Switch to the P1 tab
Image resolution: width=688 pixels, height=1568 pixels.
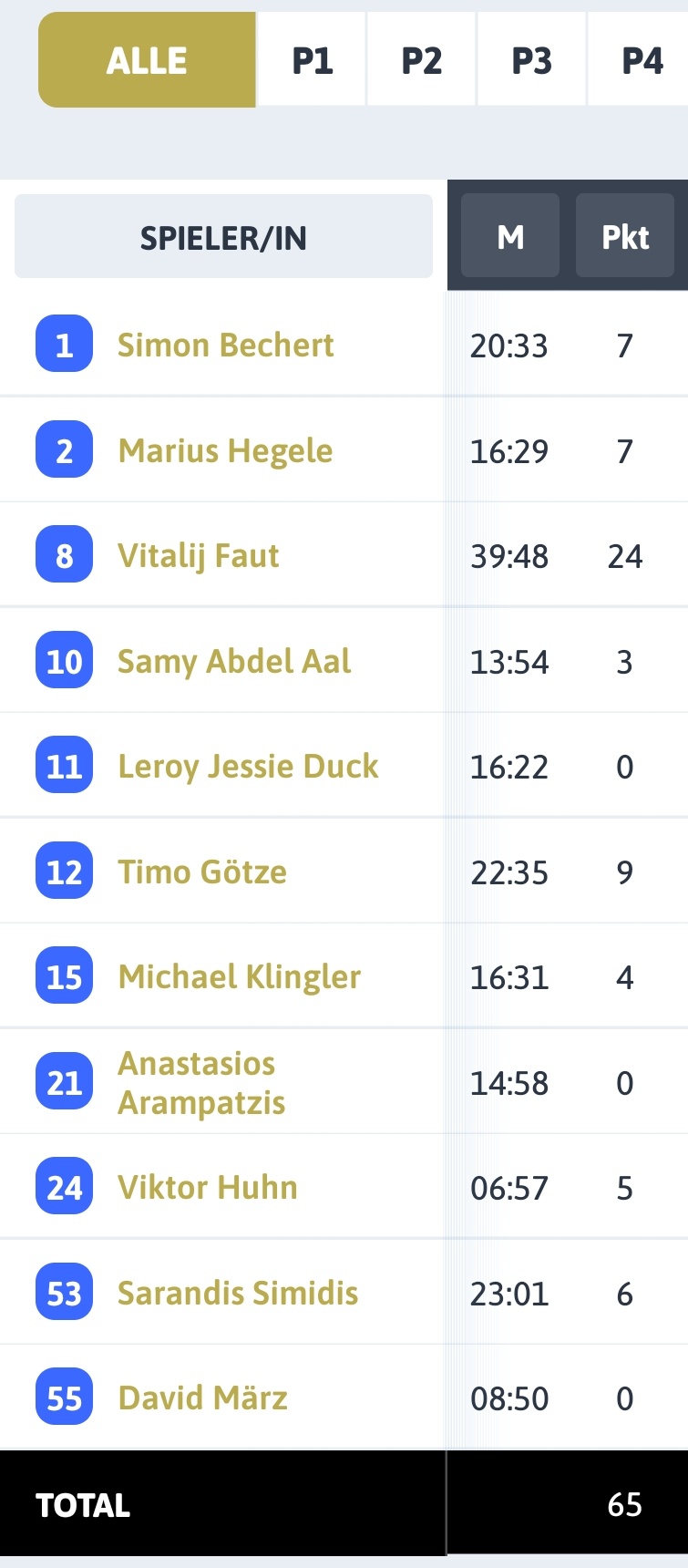[x=312, y=60]
